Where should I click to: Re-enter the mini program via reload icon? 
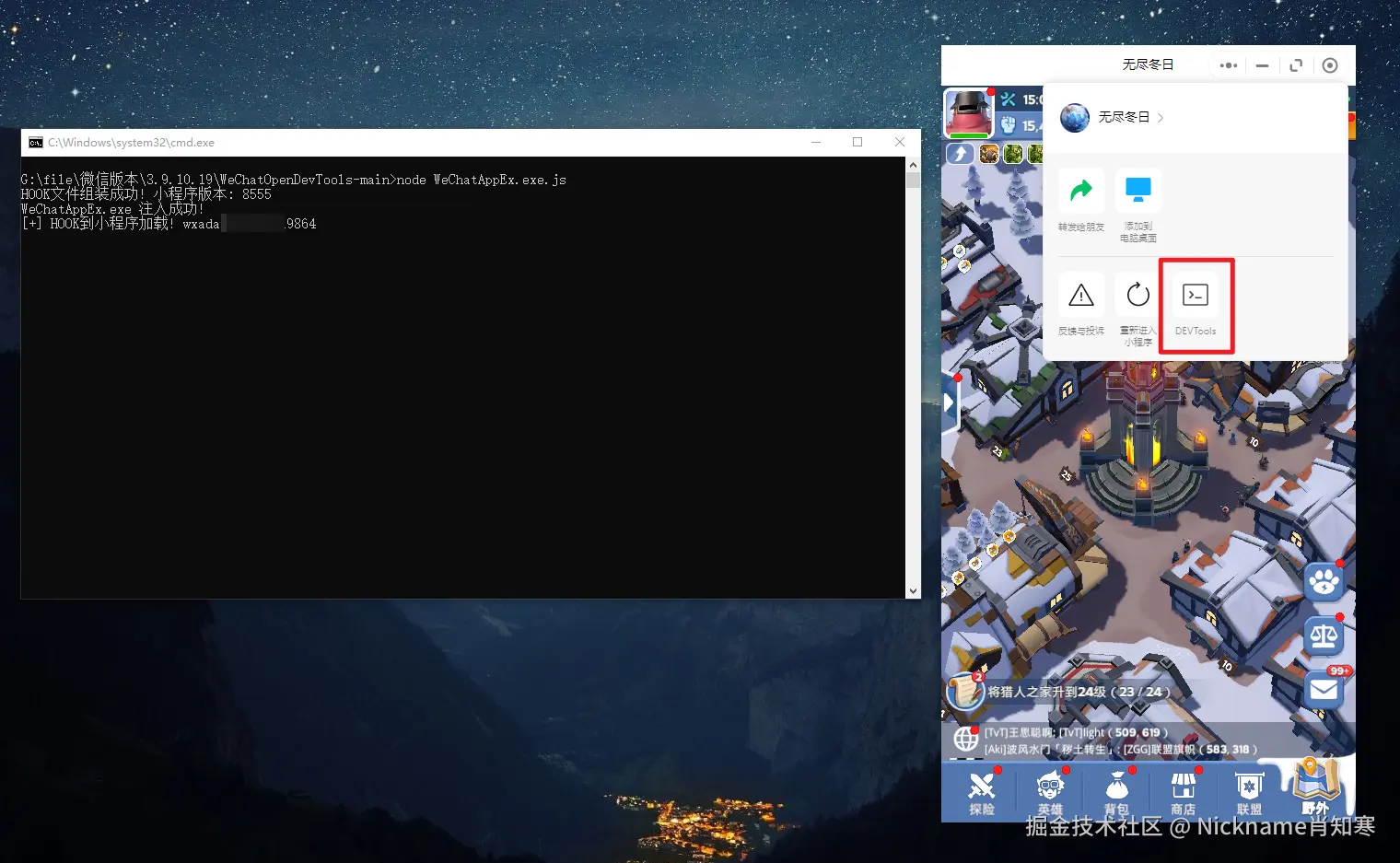coord(1137,295)
